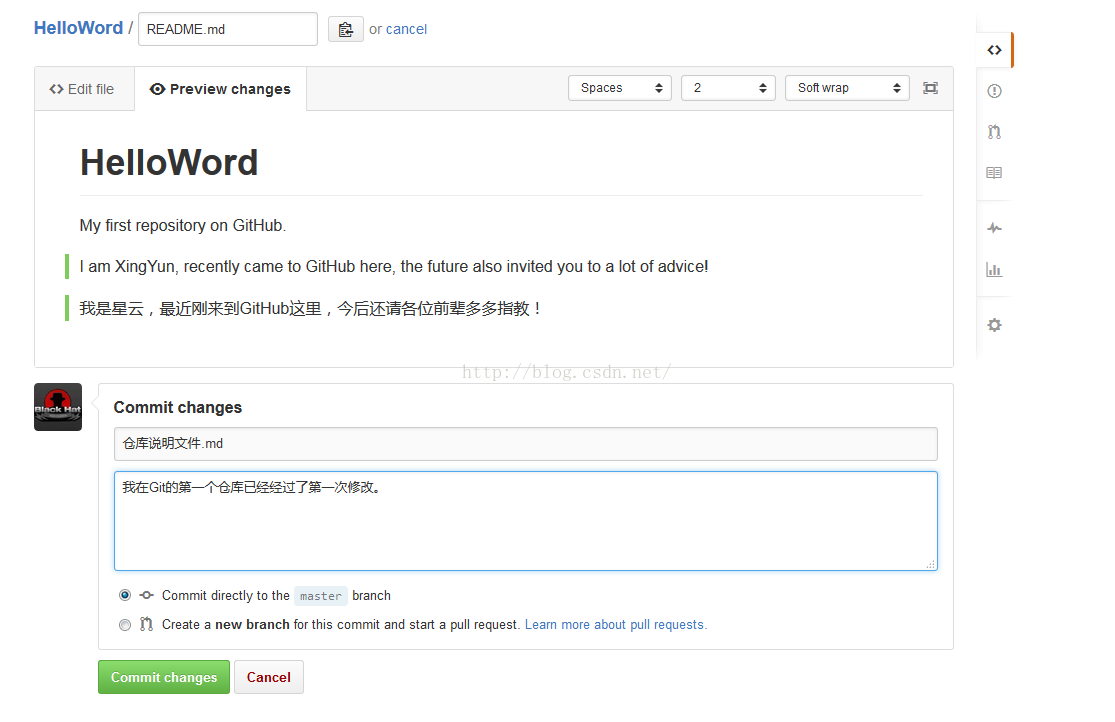Open the Issues icon in sidebar
The image size is (1115, 722).
994,91
